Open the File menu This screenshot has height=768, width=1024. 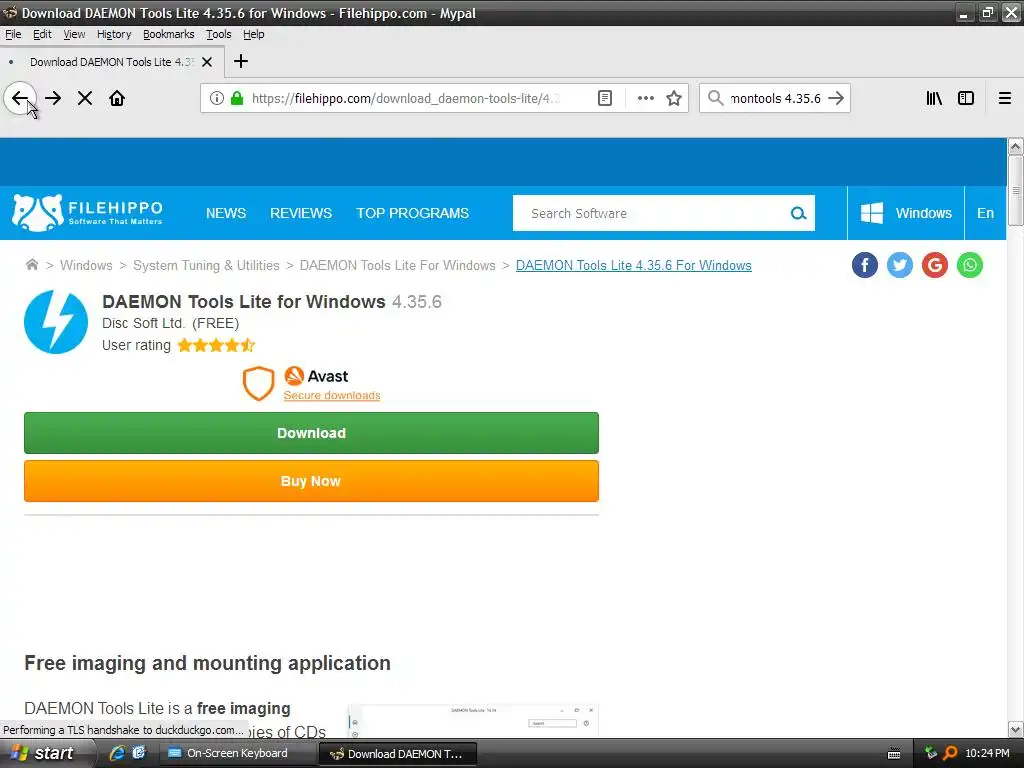pyautogui.click(x=13, y=34)
